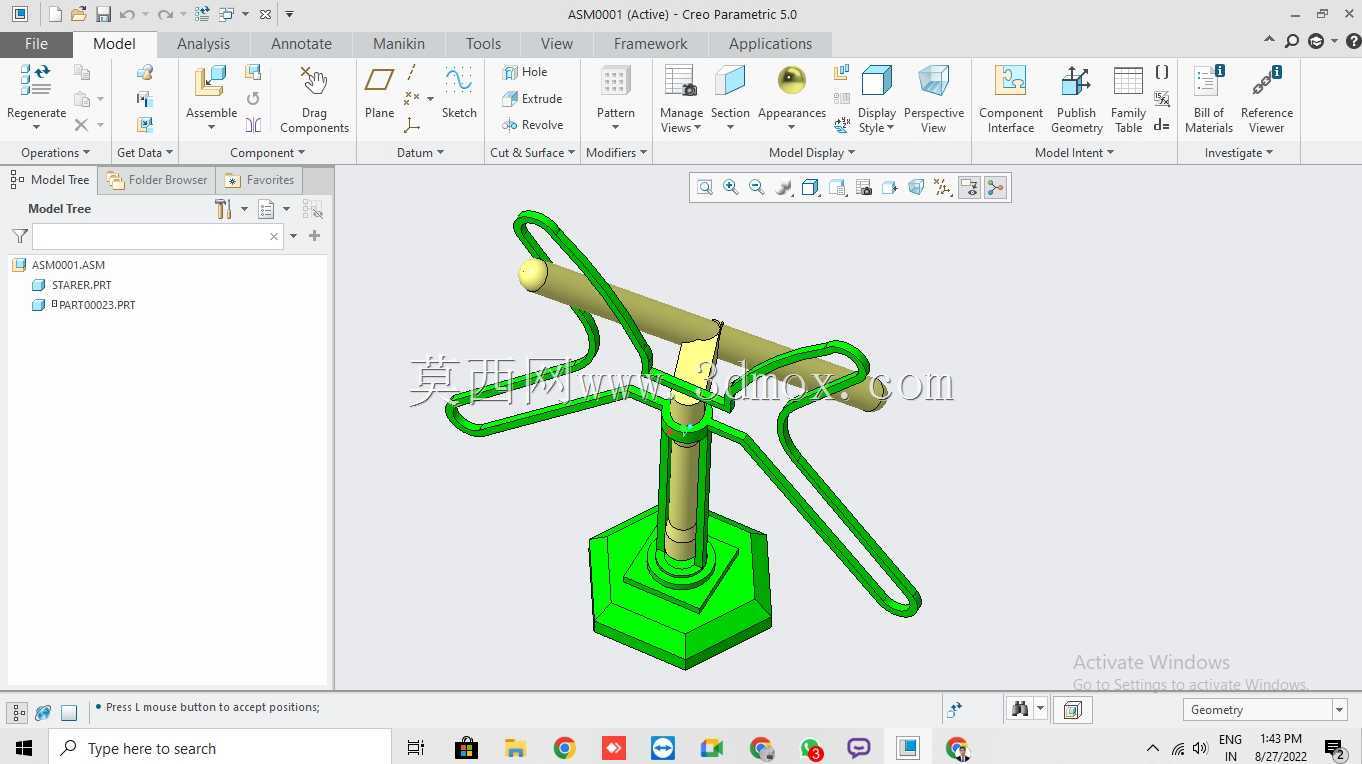Viewport: 1362px width, 764px height.
Task: Open the Favorites tab
Action: coord(260,180)
